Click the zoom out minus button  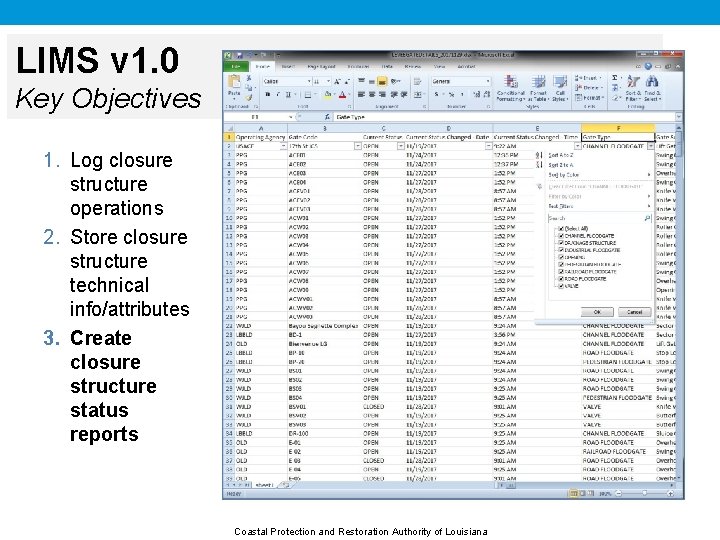(x=619, y=494)
